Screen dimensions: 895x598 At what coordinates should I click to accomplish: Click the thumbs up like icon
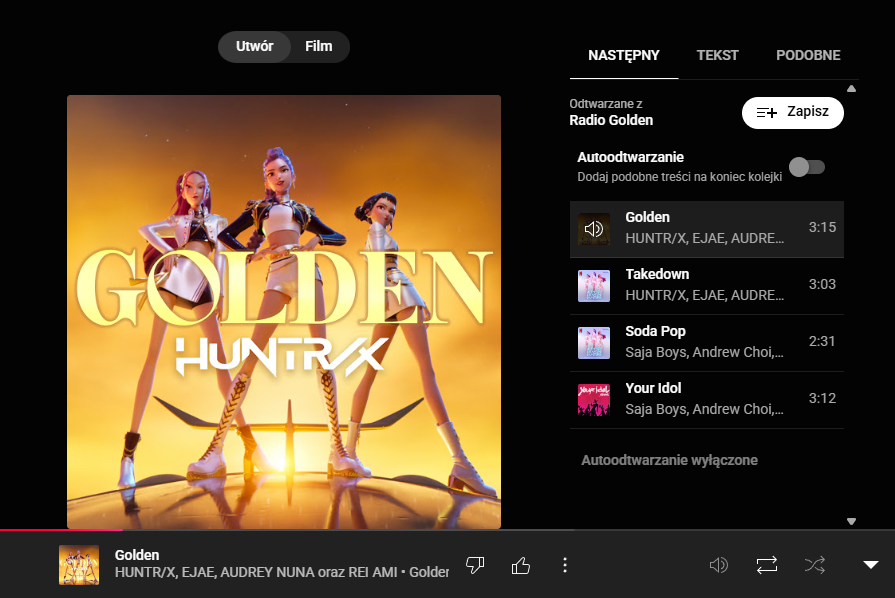(521, 565)
